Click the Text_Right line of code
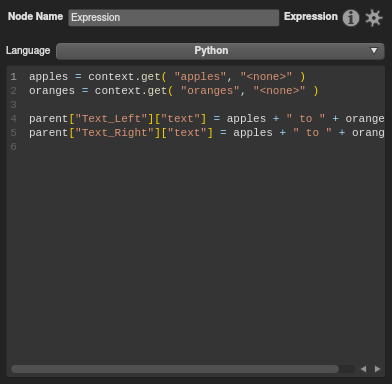This screenshot has height=384, width=392. (x=207, y=133)
